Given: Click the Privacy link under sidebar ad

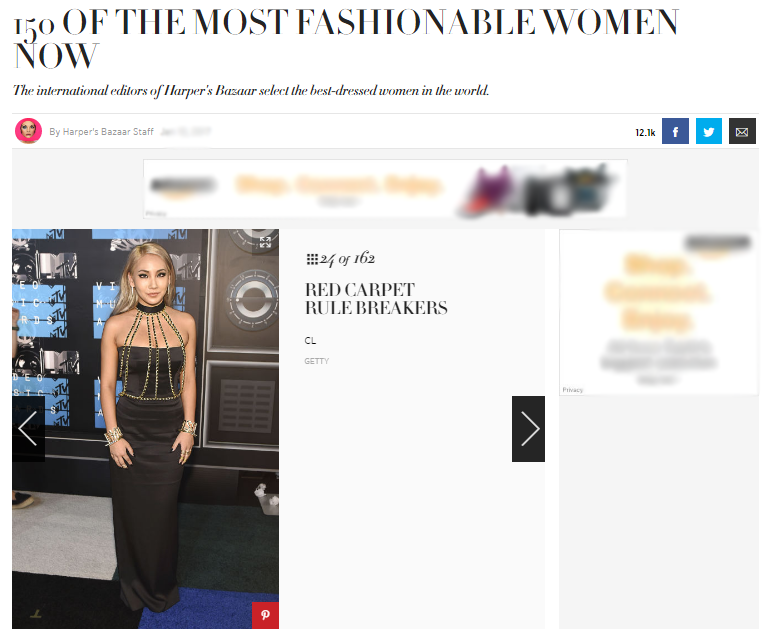Looking at the screenshot, I should (572, 390).
